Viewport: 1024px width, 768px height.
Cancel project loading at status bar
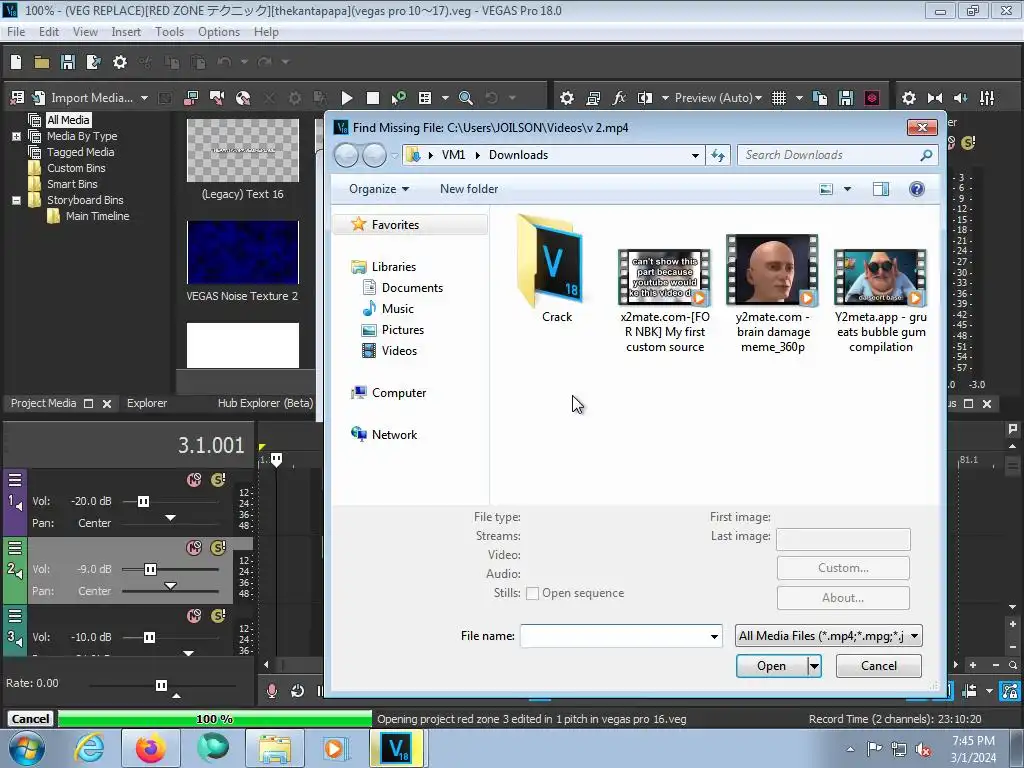pyautogui.click(x=30, y=719)
